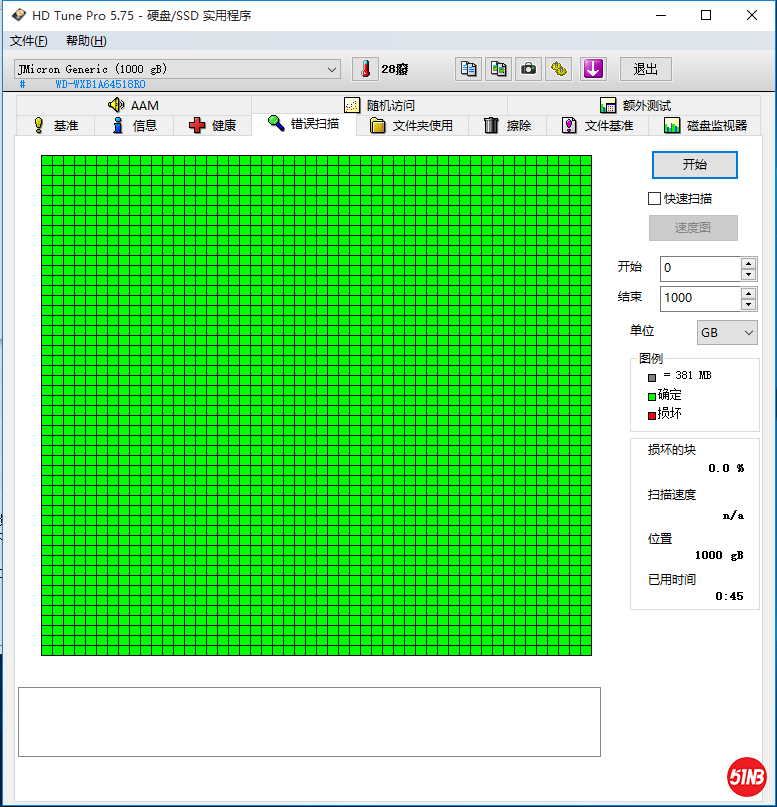Open the GB unit dropdown
Viewport: 777px width, 807px height.
coord(727,332)
